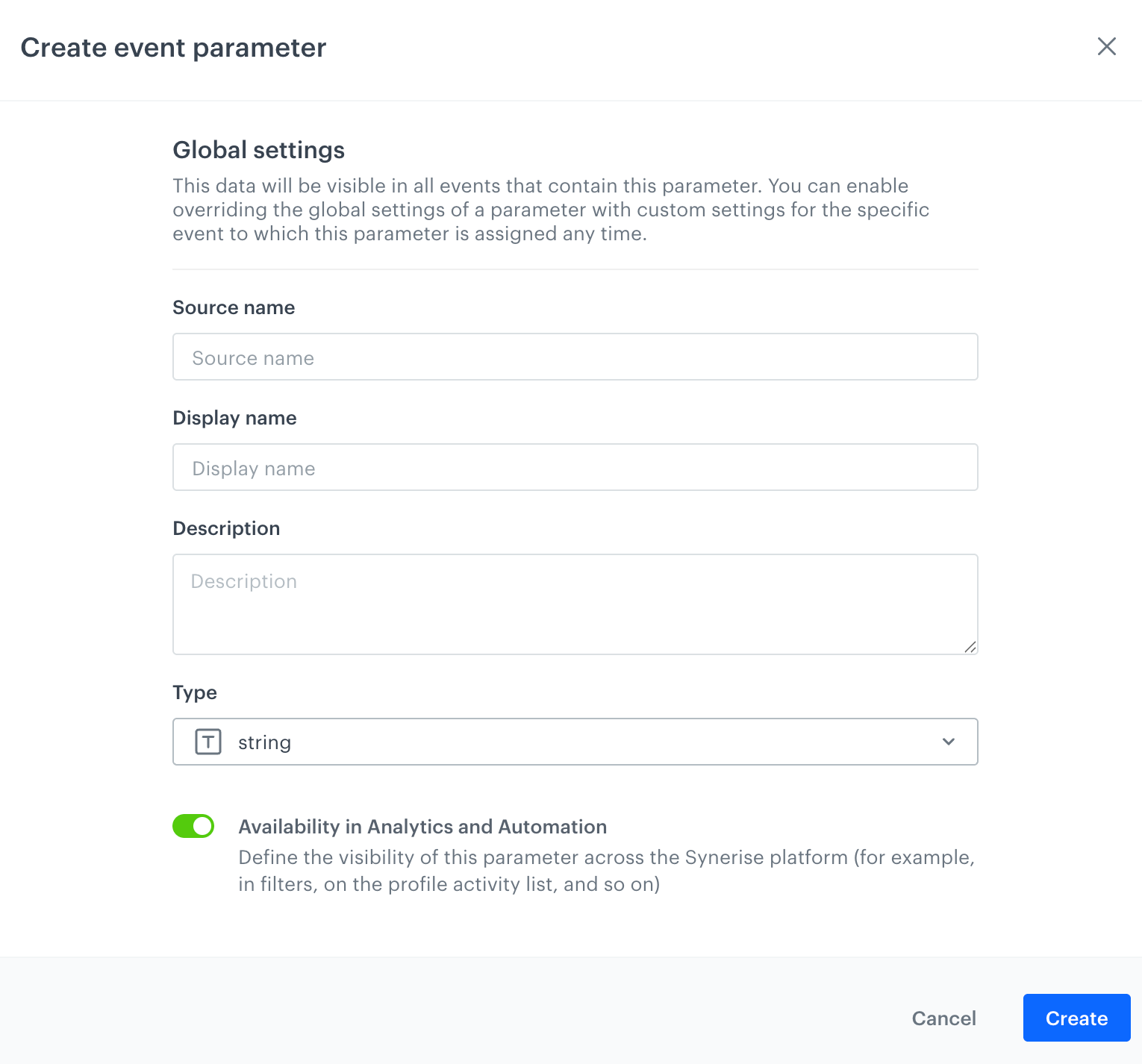Click the type icon beside the word string
The image size is (1142, 1064).
point(208,742)
